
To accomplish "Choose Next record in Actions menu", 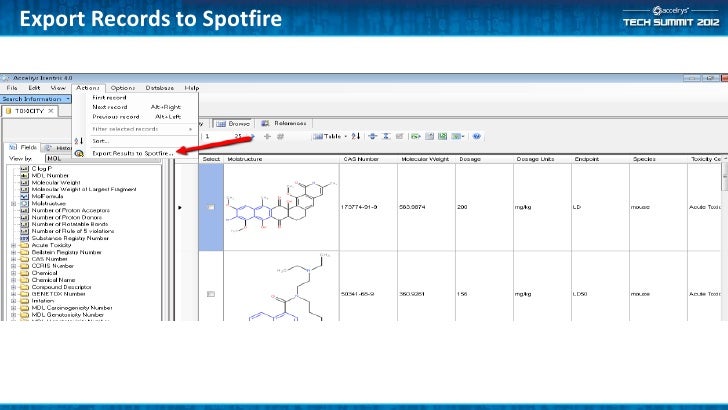I will tap(136, 107).
